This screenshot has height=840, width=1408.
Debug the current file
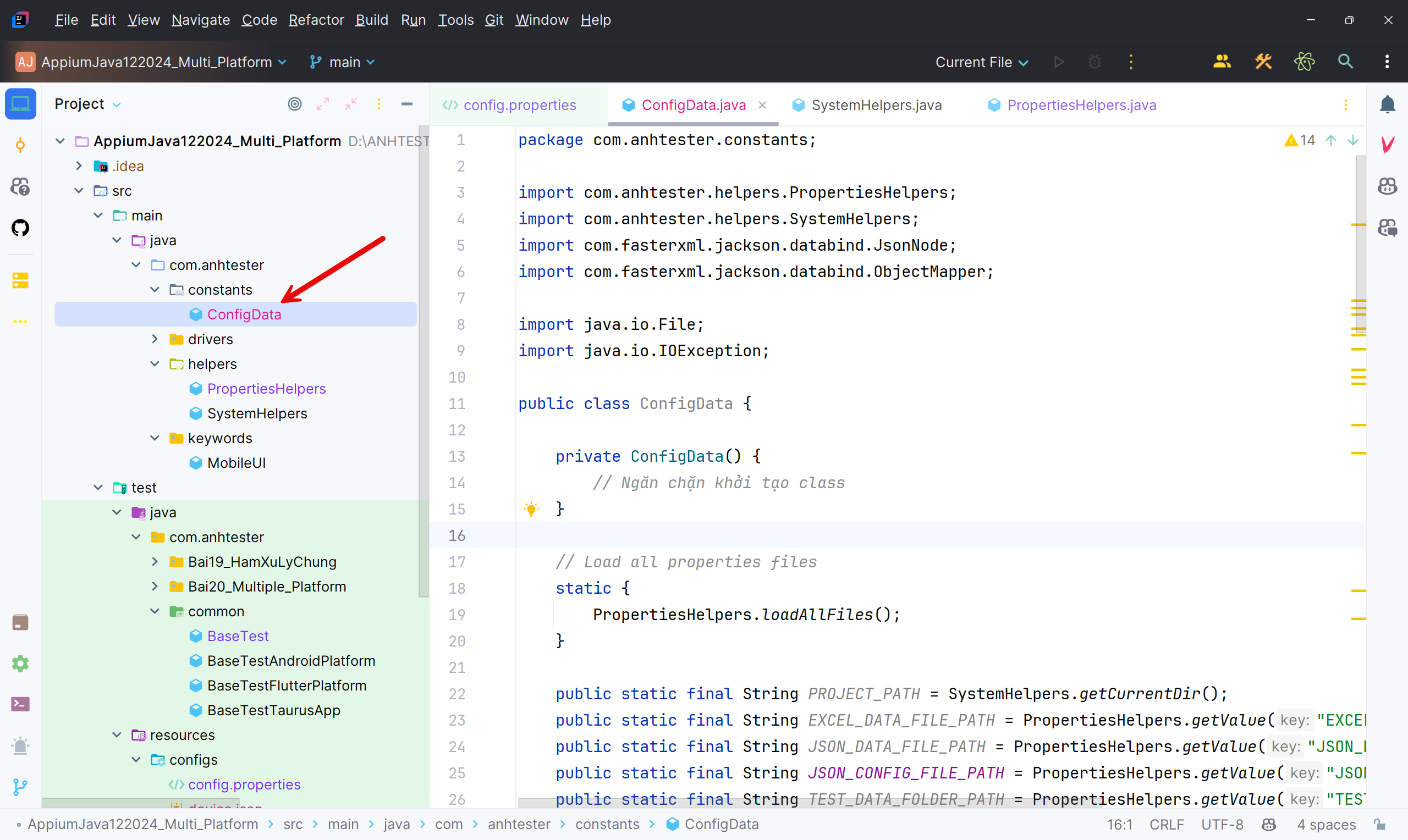pyautogui.click(x=1094, y=62)
